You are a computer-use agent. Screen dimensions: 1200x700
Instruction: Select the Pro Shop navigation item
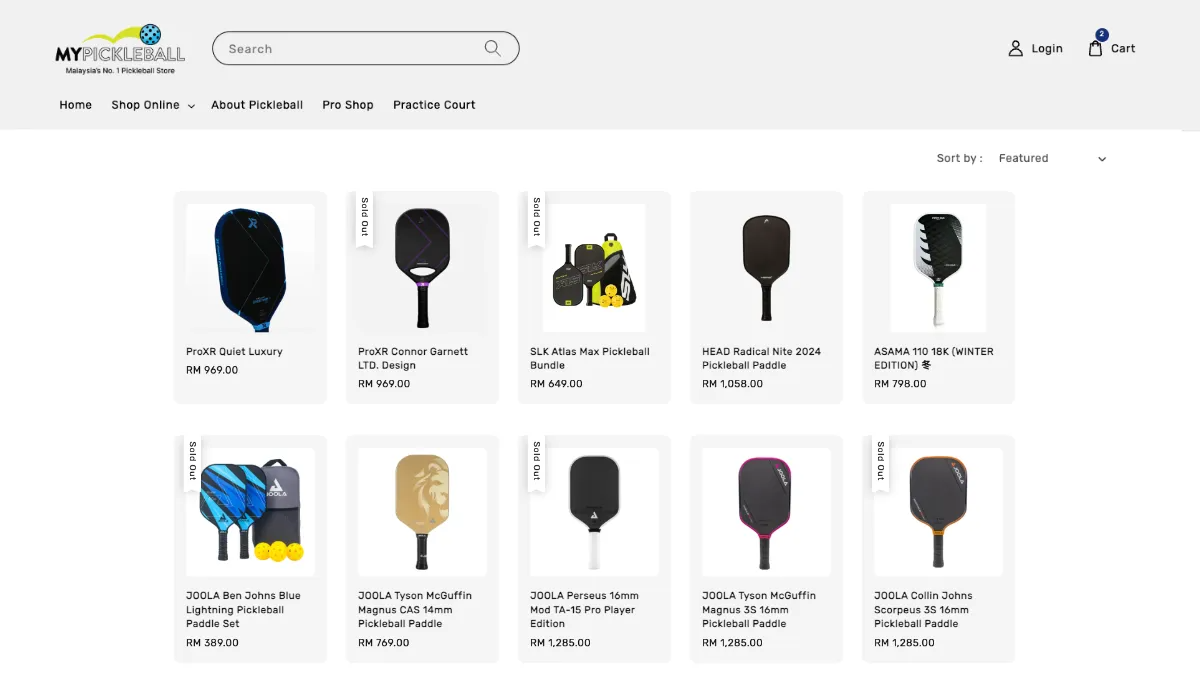(x=348, y=105)
